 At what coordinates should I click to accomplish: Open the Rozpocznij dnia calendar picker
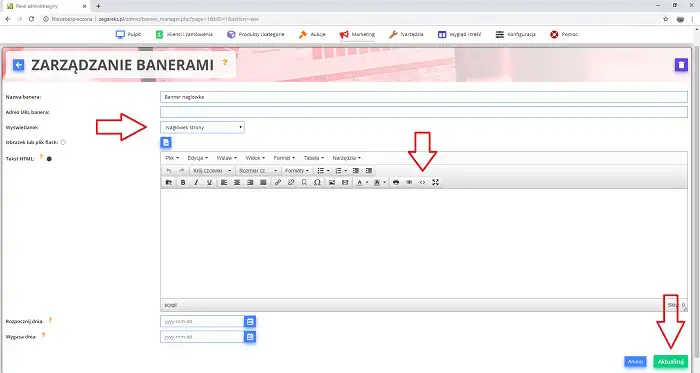(250, 321)
